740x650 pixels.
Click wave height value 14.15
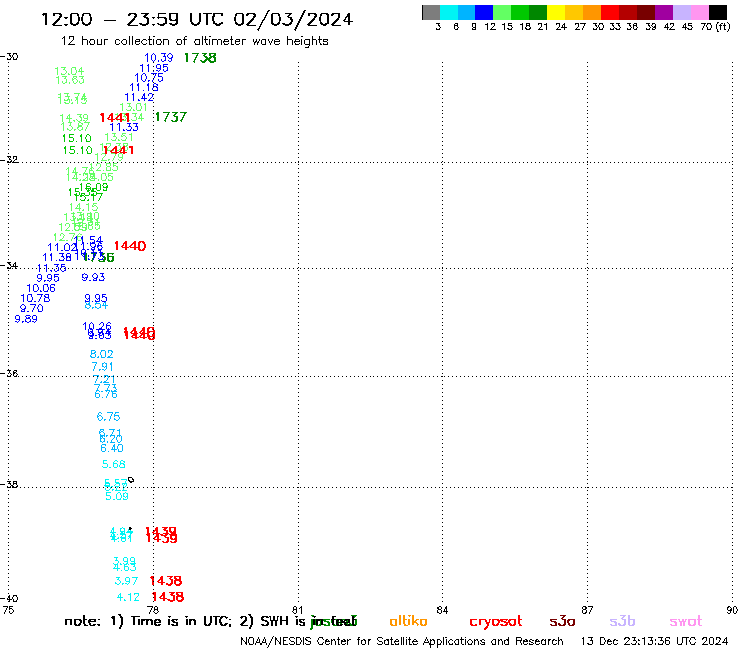pyautogui.click(x=84, y=207)
